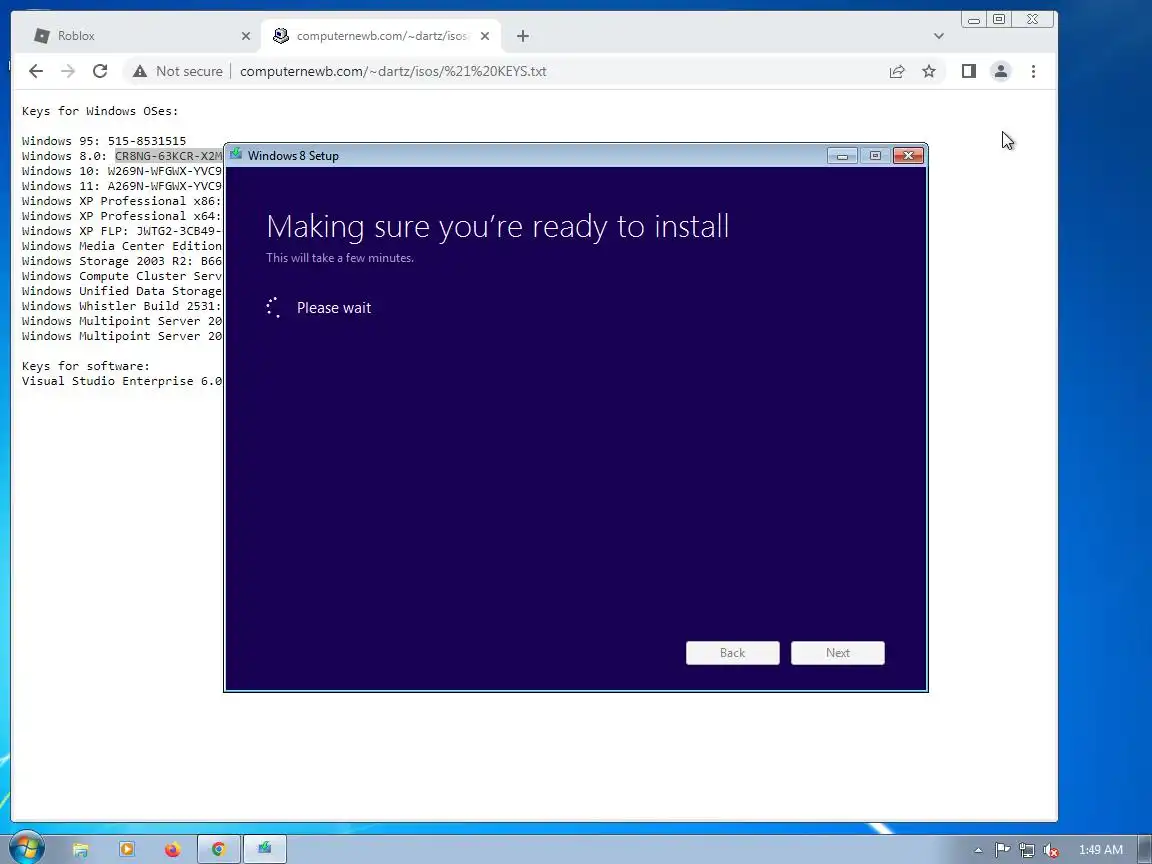This screenshot has height=864, width=1152.
Task: Click the 'Keys for Windows OSes:' heading
Action: tap(100, 111)
